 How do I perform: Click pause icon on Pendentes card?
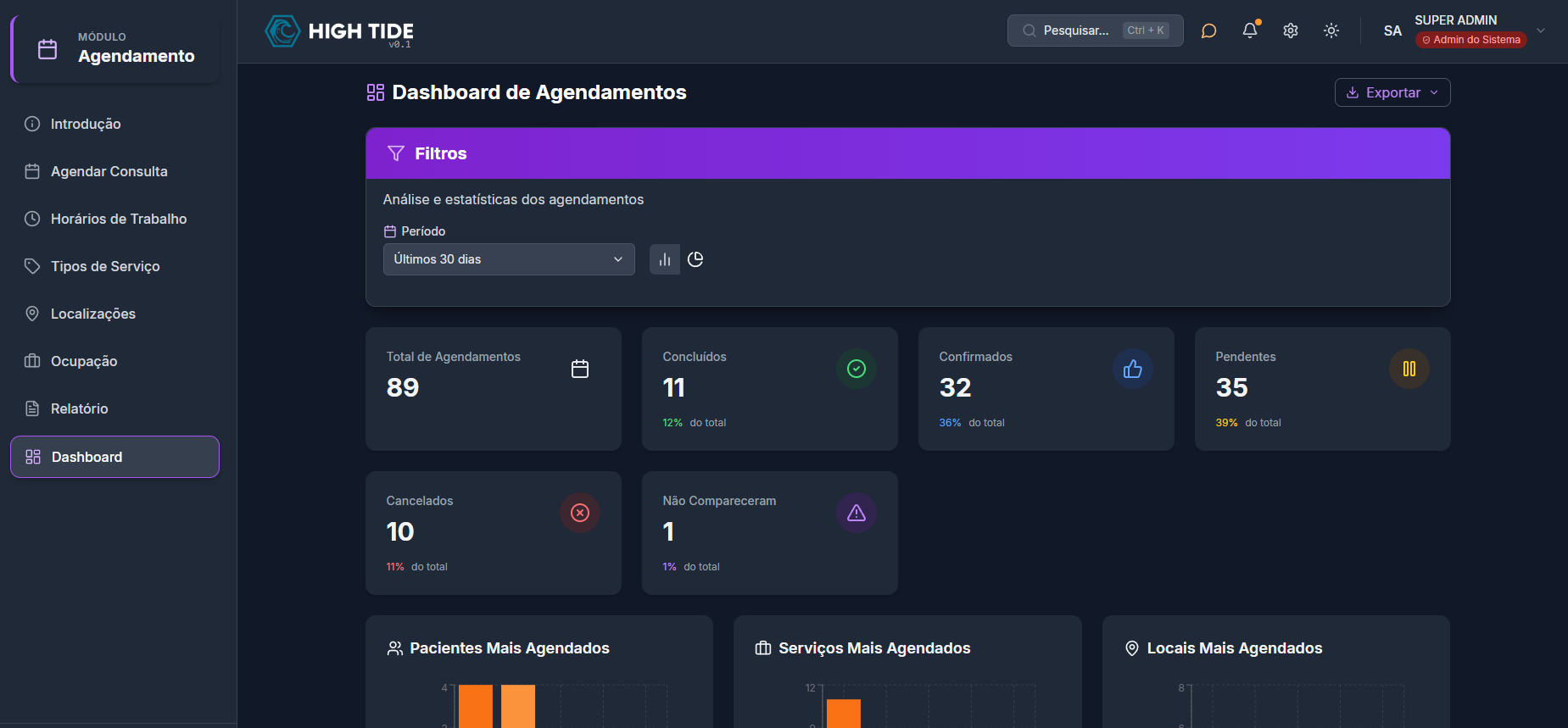1409,369
